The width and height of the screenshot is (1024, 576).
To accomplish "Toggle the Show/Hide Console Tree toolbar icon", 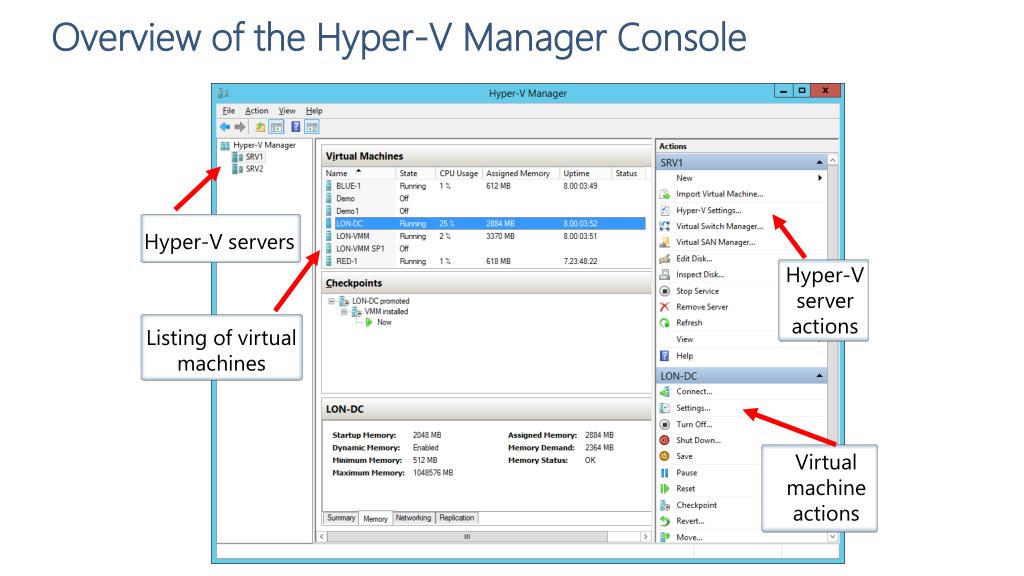I will click(x=276, y=127).
